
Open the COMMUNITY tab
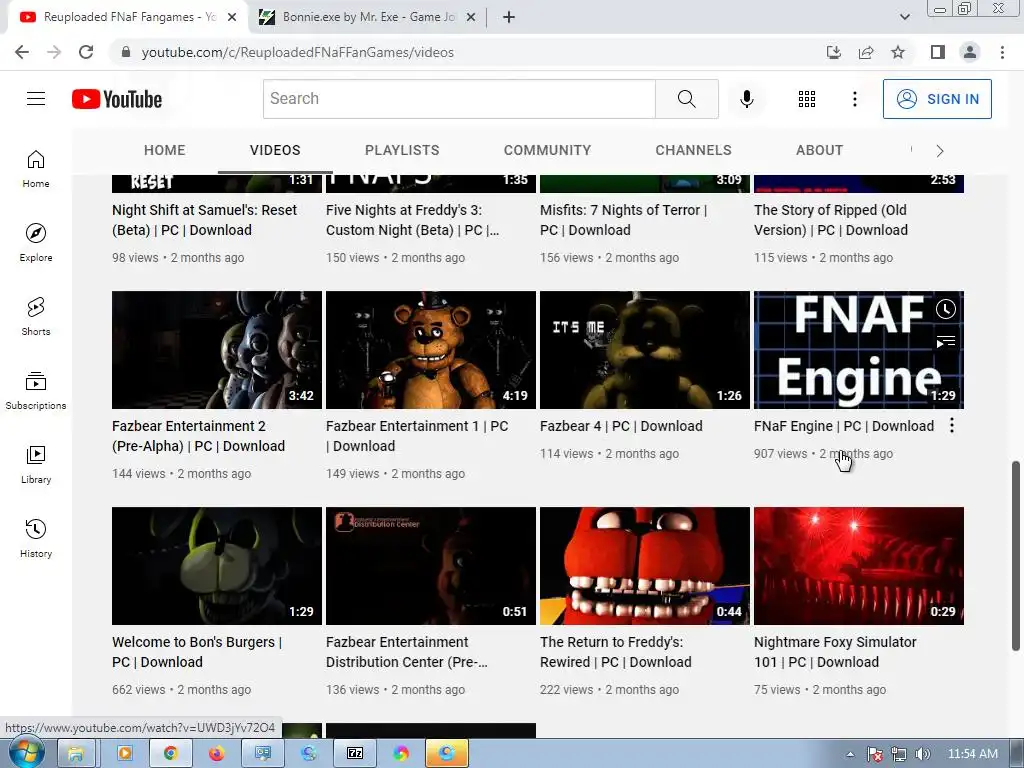[547, 150]
